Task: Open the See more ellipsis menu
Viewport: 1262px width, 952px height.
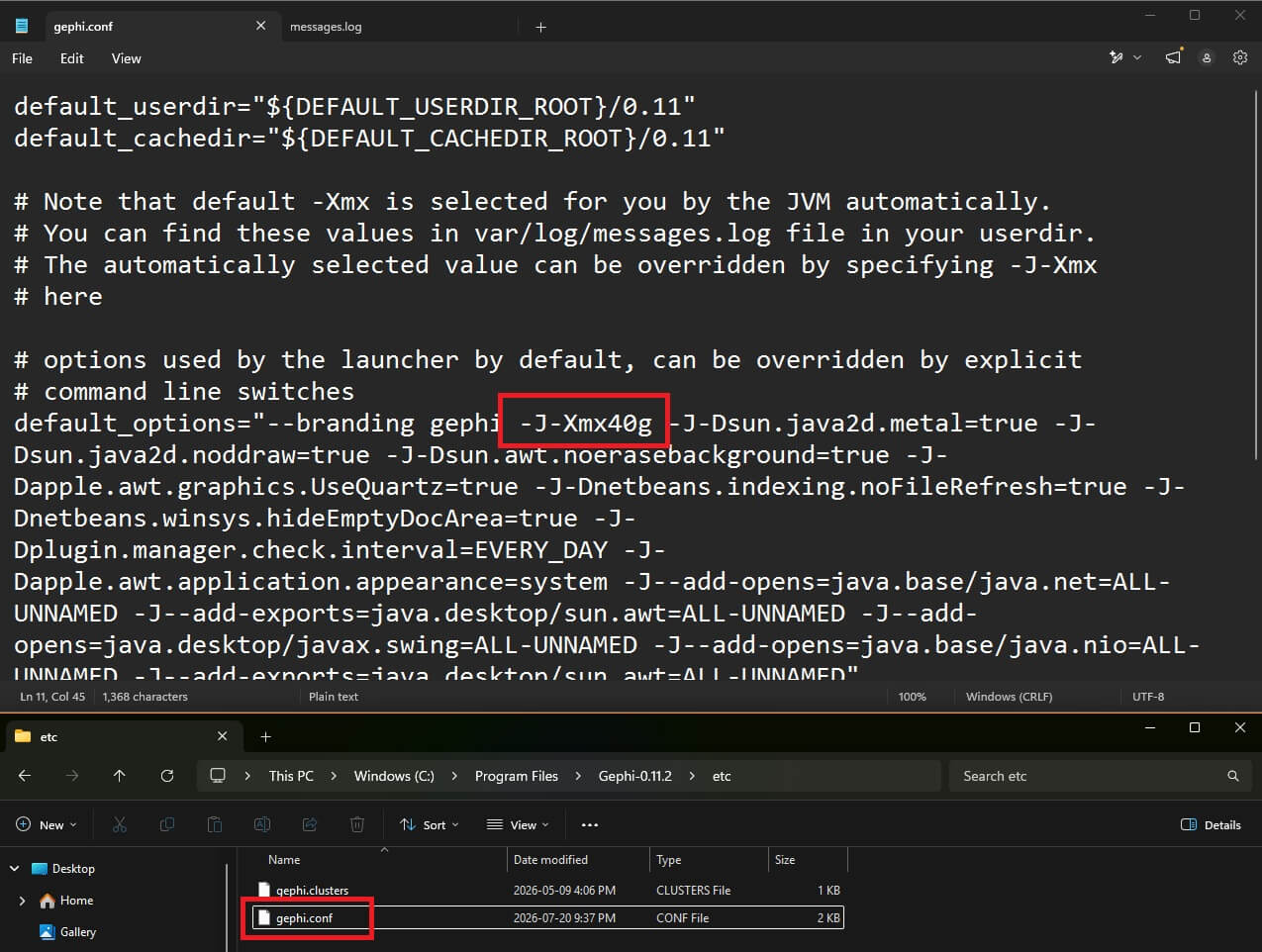Action: point(590,824)
